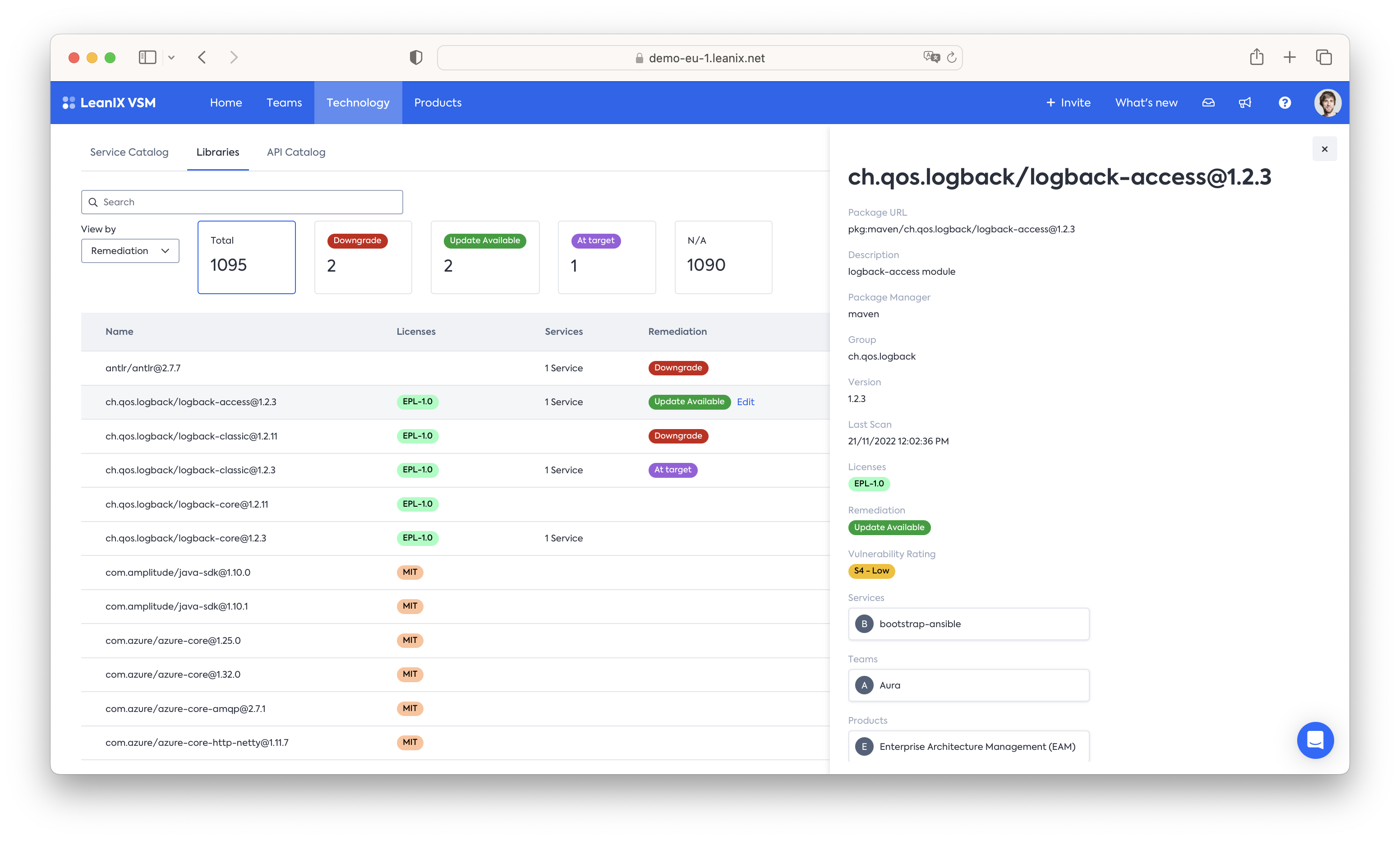Open the Products menu item
The width and height of the screenshot is (1400, 841).
coord(437,102)
